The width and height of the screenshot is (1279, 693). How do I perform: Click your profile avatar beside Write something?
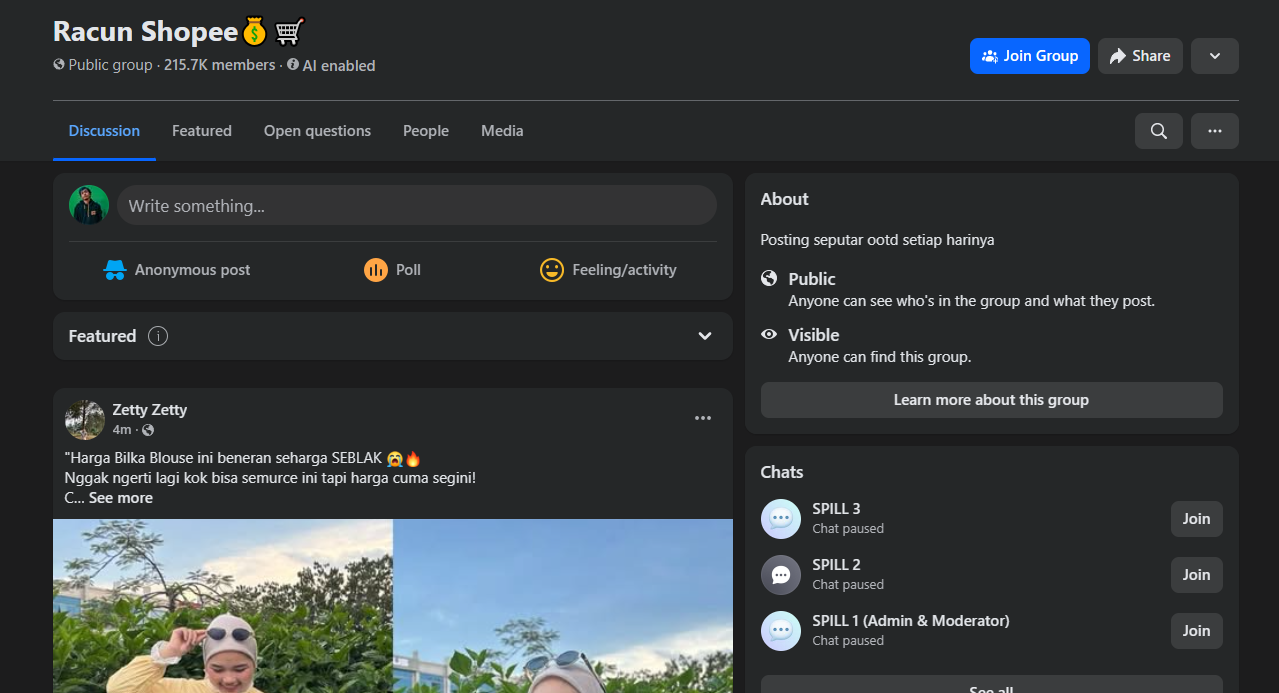point(89,205)
